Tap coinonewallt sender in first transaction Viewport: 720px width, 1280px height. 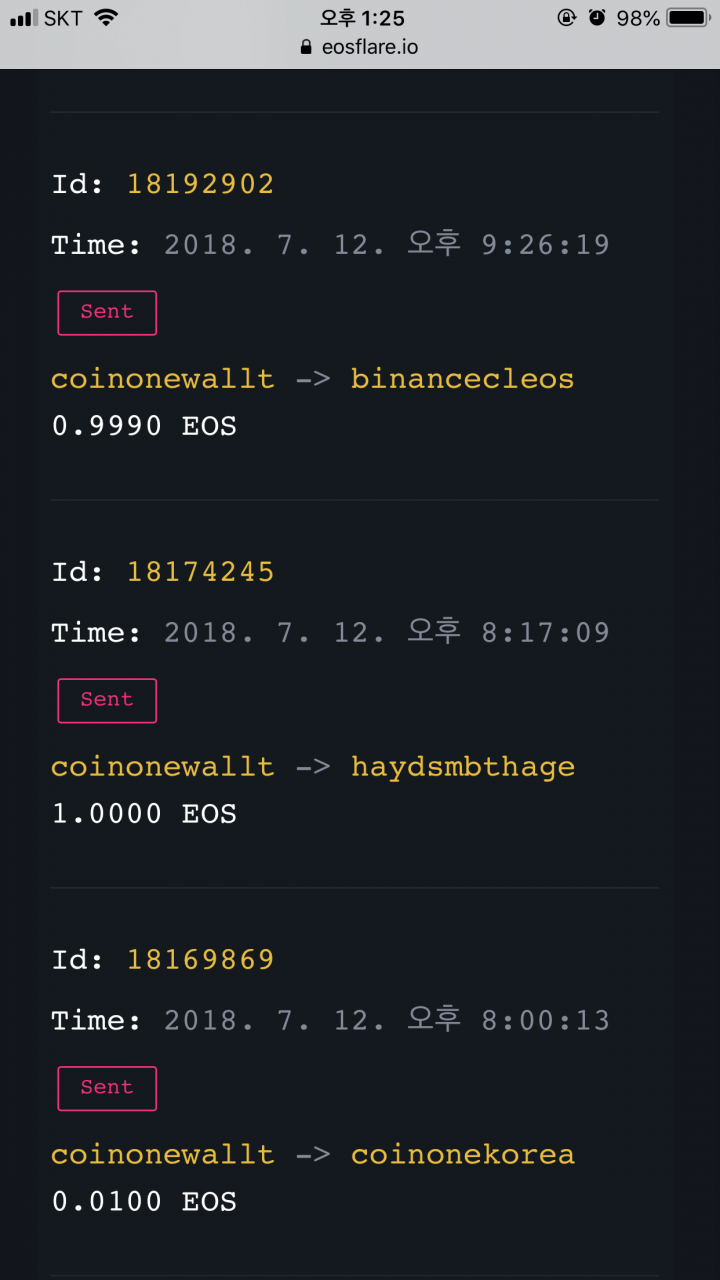[162, 379]
